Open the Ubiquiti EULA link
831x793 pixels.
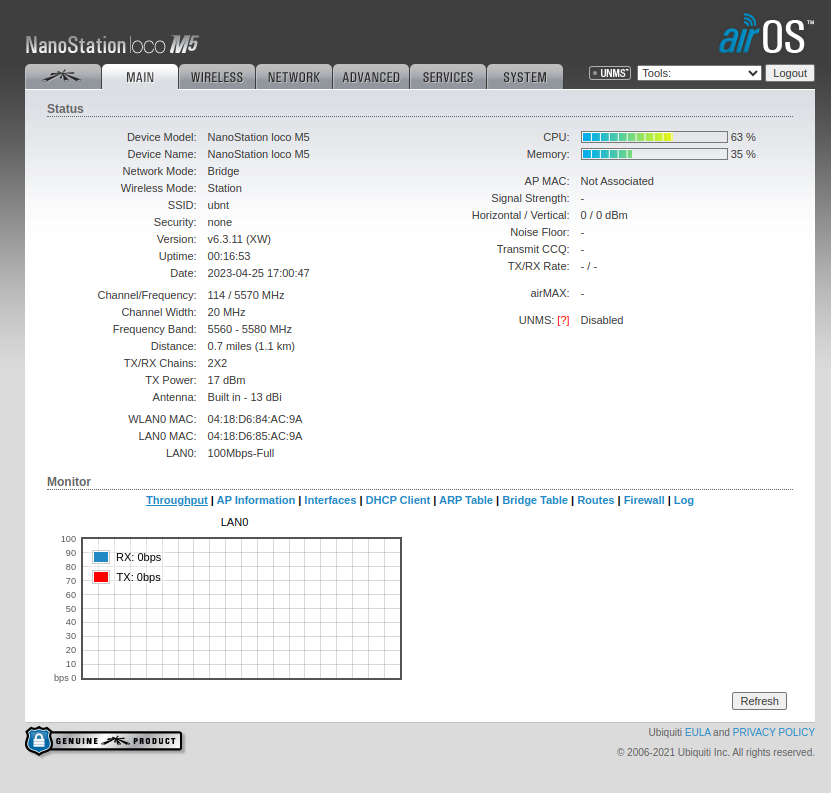[697, 732]
